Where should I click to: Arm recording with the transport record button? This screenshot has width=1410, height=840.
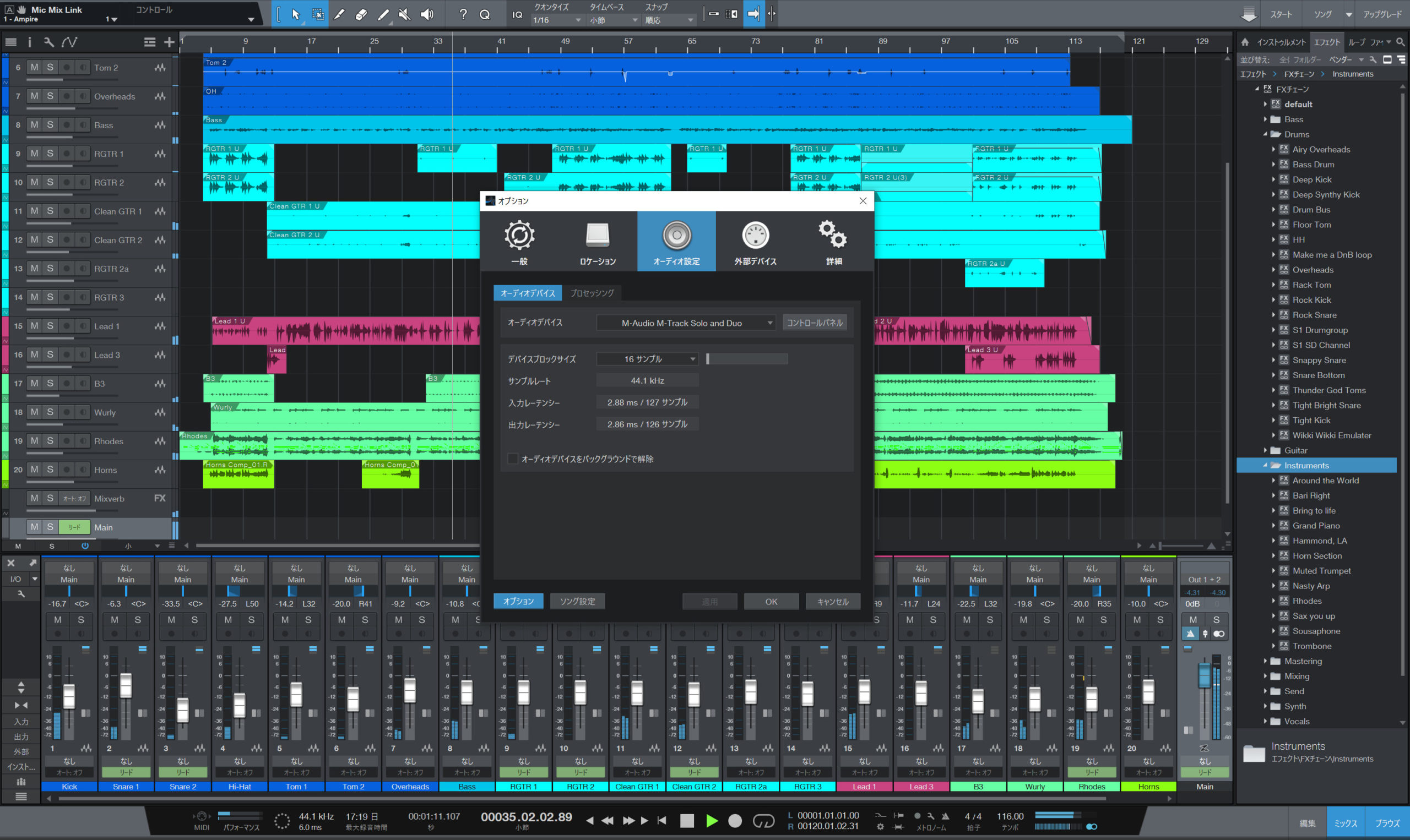click(735, 820)
